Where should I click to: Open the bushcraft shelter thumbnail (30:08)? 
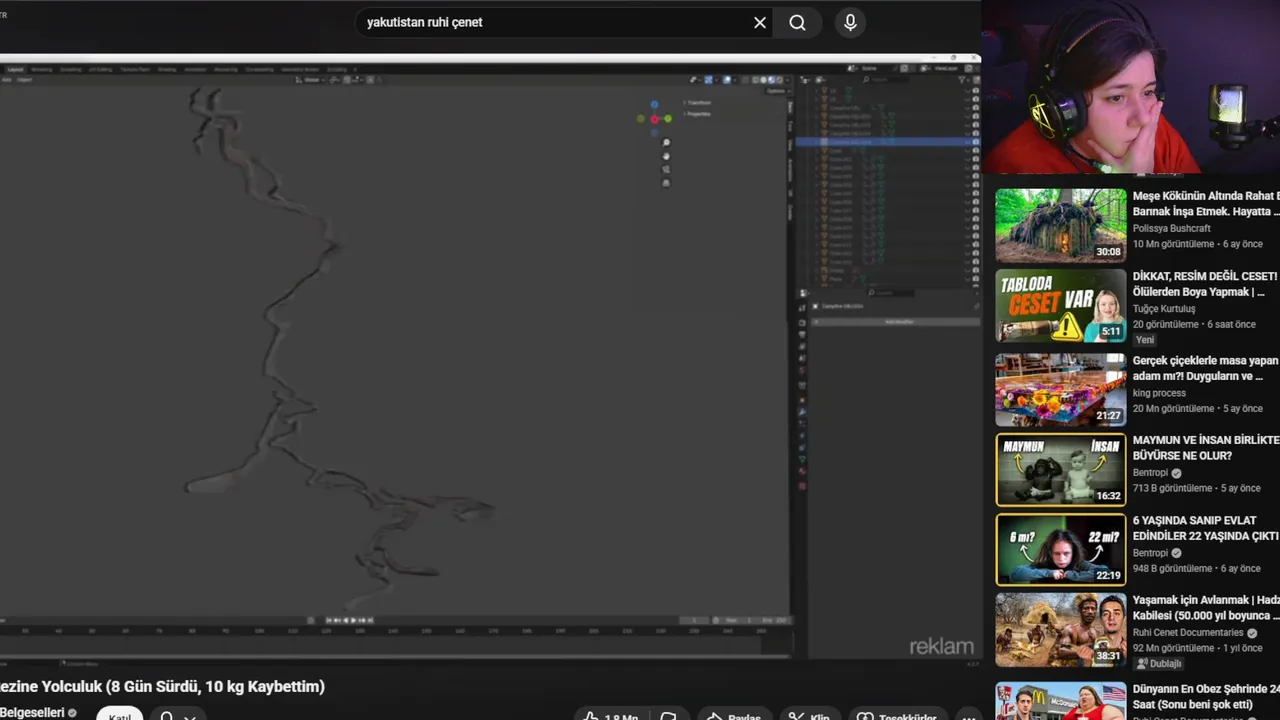[1060, 225]
